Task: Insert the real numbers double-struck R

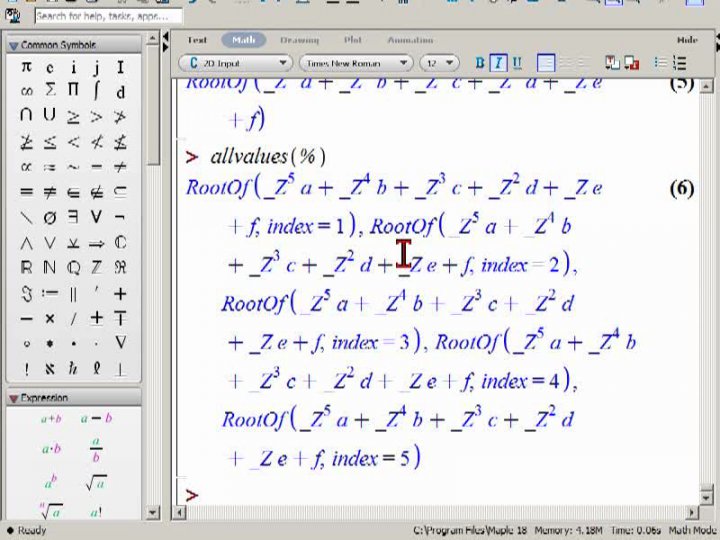Action: pos(26,267)
